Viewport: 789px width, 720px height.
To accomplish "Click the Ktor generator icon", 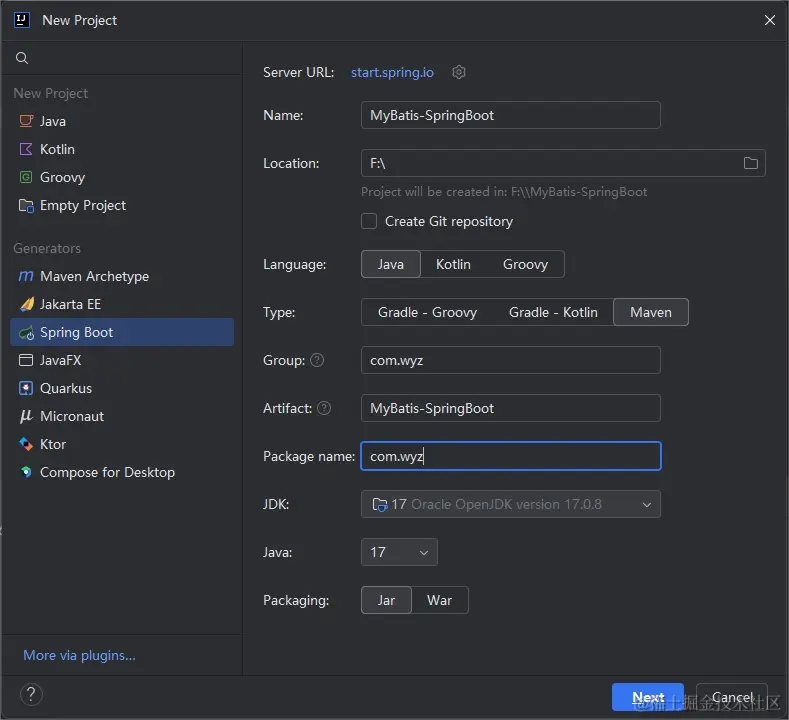I will [x=26, y=444].
